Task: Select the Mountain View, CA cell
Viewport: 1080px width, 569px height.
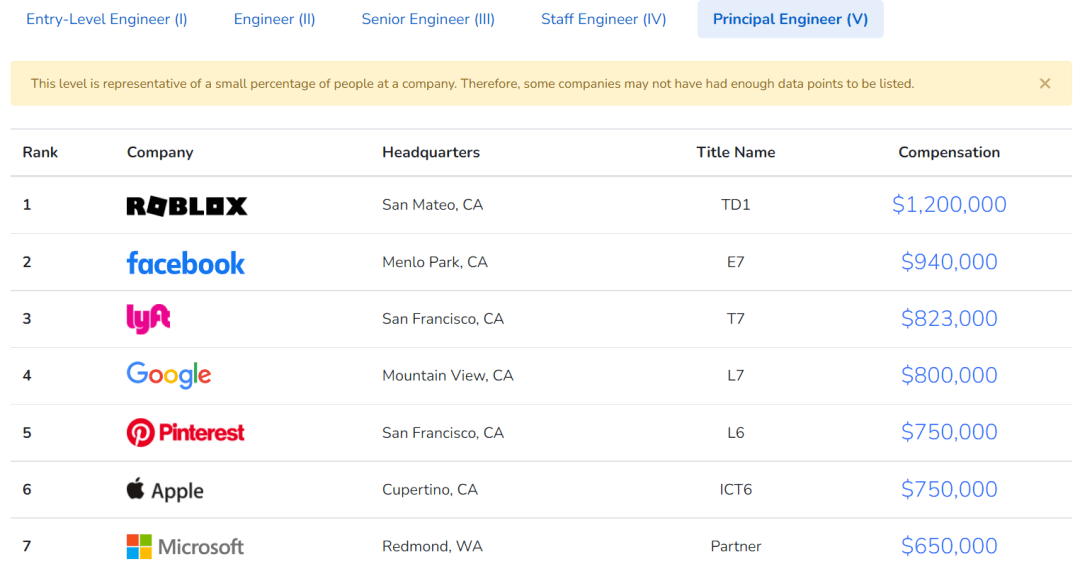Action: pos(448,375)
